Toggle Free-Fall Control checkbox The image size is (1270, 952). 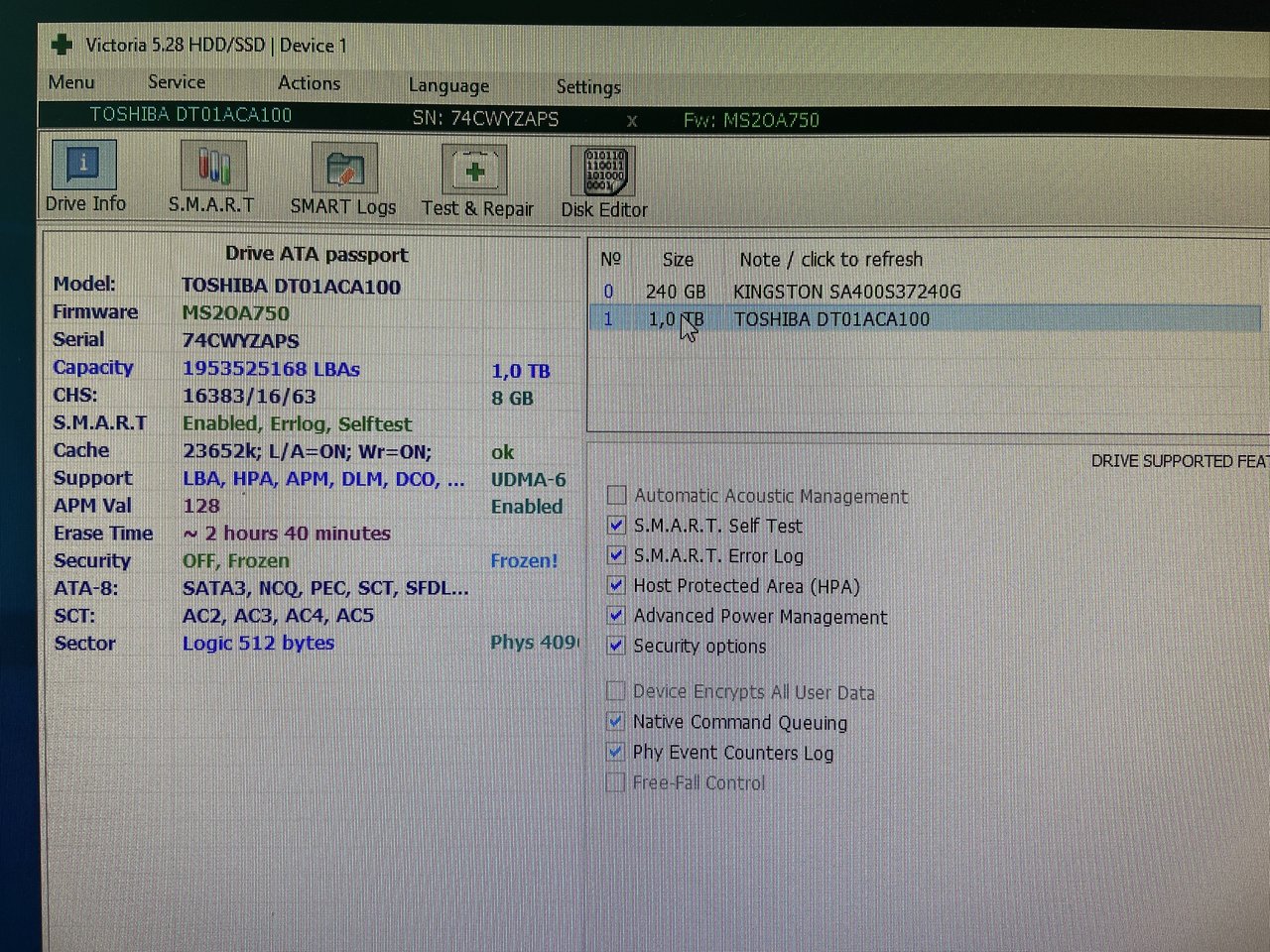[x=616, y=782]
